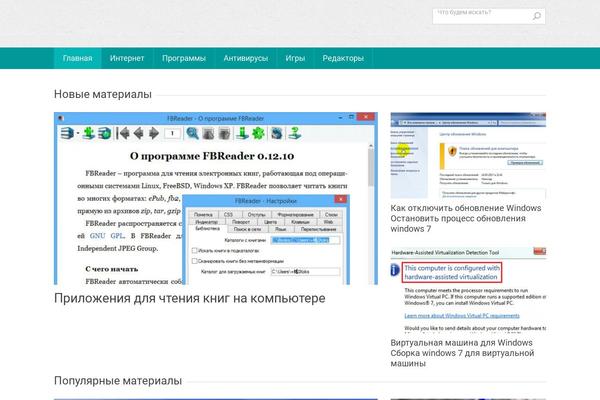This screenshot has width=600, height=400.
Task: Click the blue info icon in Virtualization Detection Tool
Action: coord(395,269)
